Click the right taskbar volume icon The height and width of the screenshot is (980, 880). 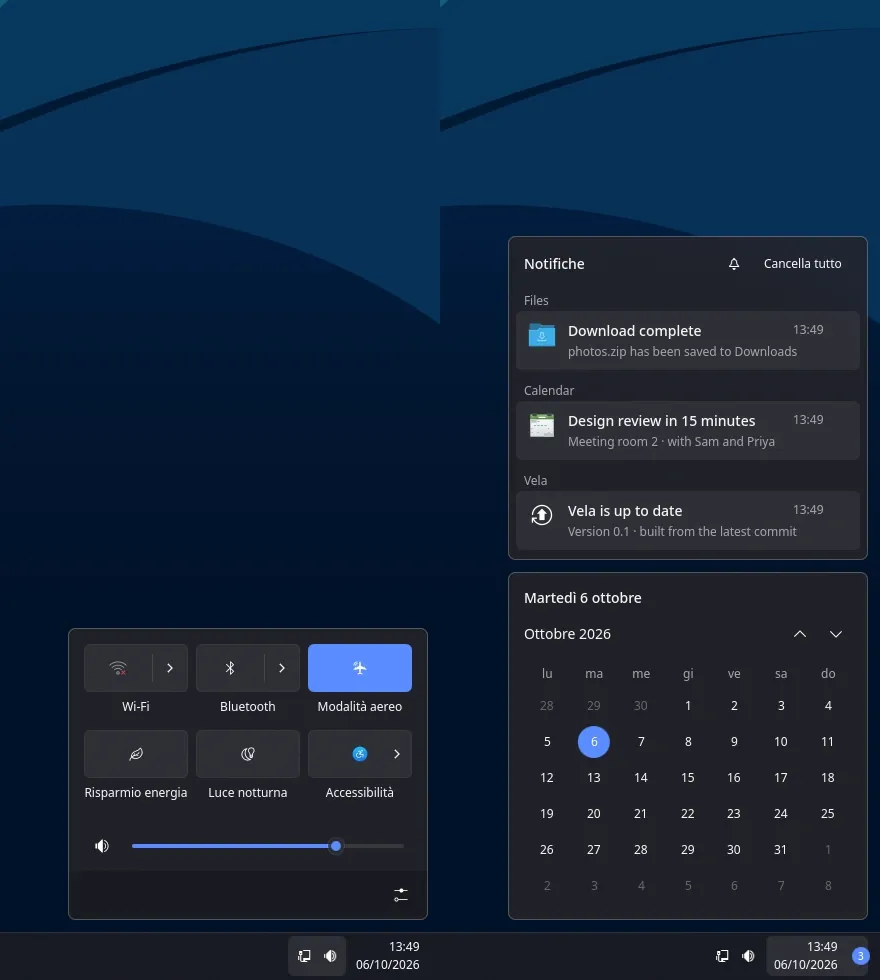748,956
